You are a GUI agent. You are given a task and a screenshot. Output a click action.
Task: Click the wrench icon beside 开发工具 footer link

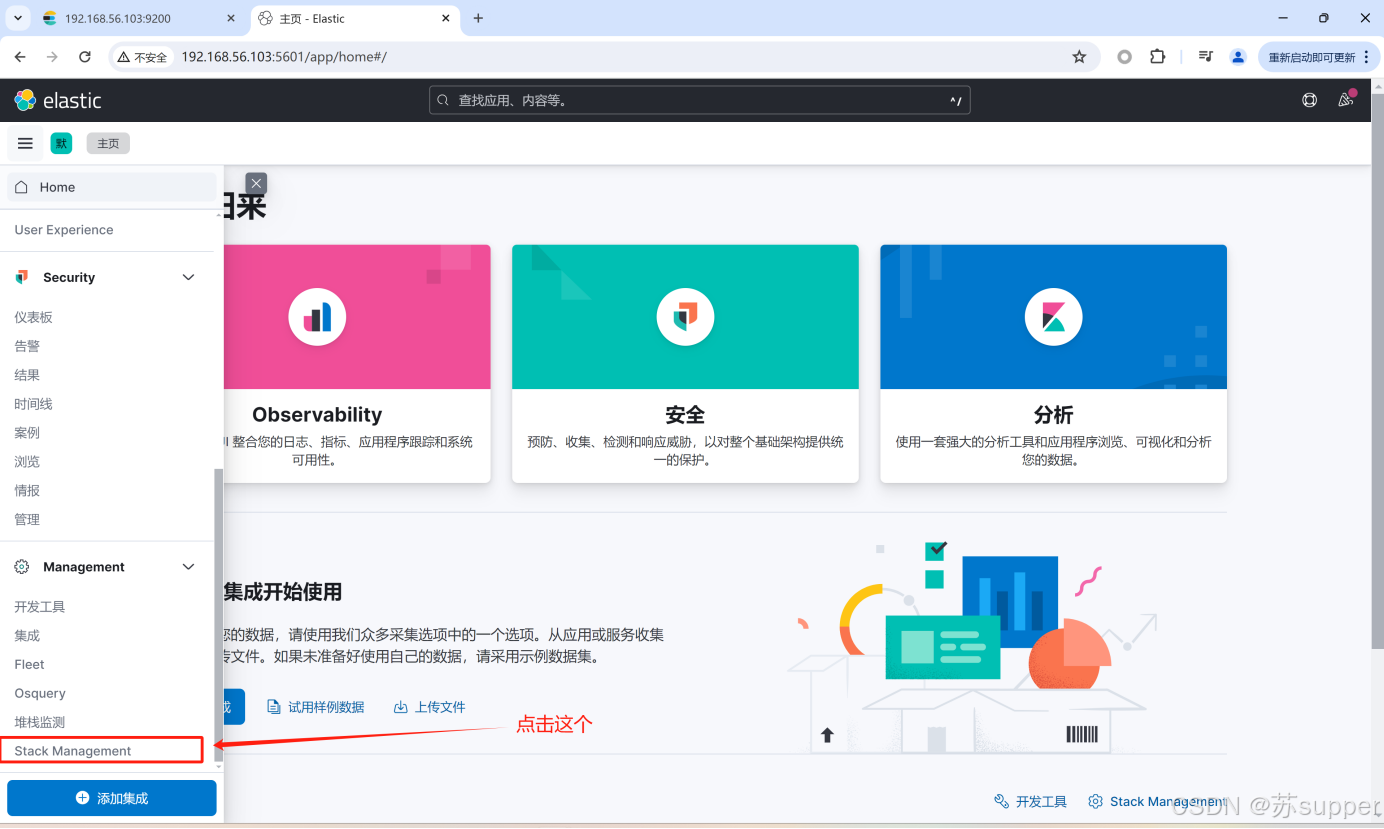pos(1001,801)
